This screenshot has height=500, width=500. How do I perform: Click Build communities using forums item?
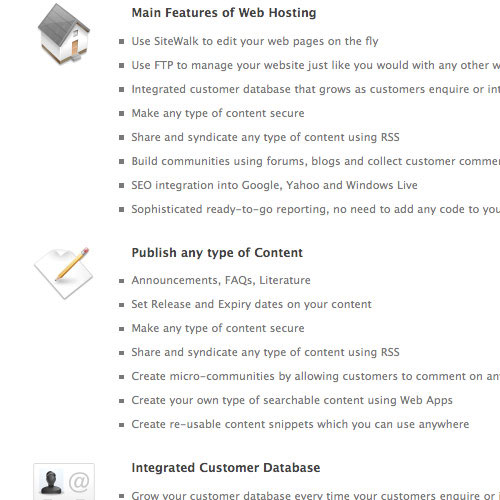coord(315,161)
